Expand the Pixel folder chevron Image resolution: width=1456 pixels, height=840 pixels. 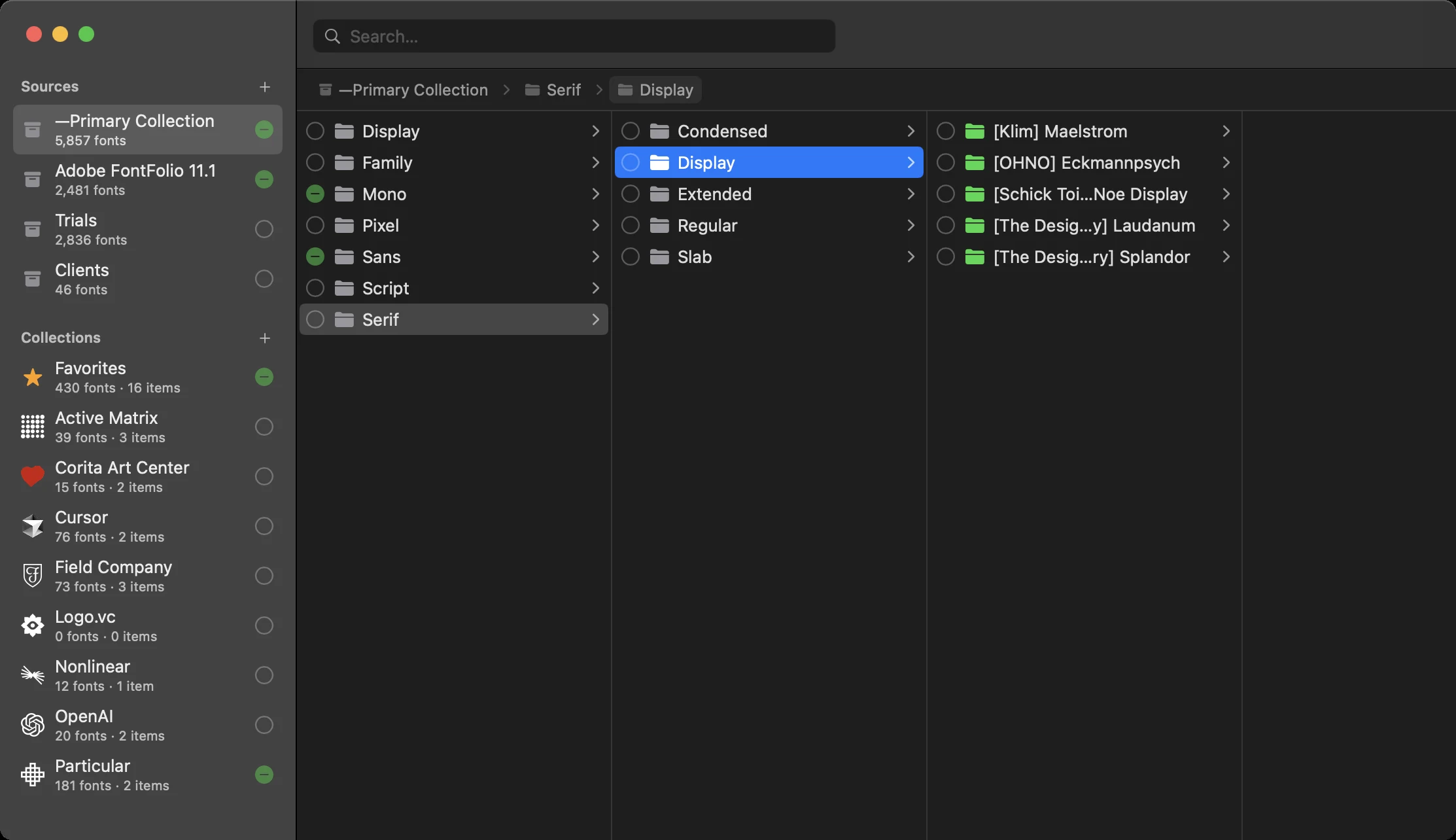[595, 225]
